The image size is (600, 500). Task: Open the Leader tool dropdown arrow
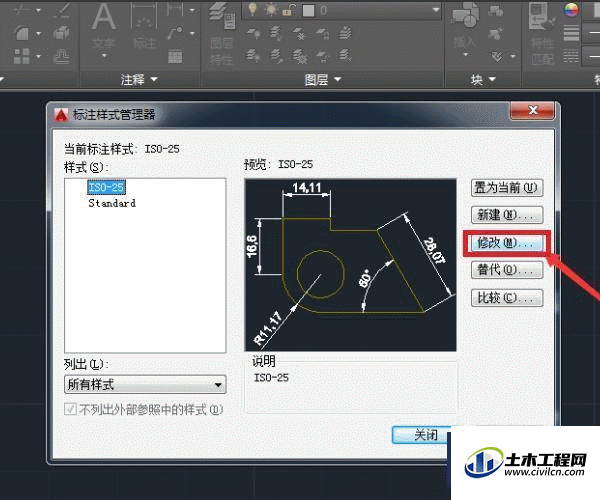pos(192,34)
